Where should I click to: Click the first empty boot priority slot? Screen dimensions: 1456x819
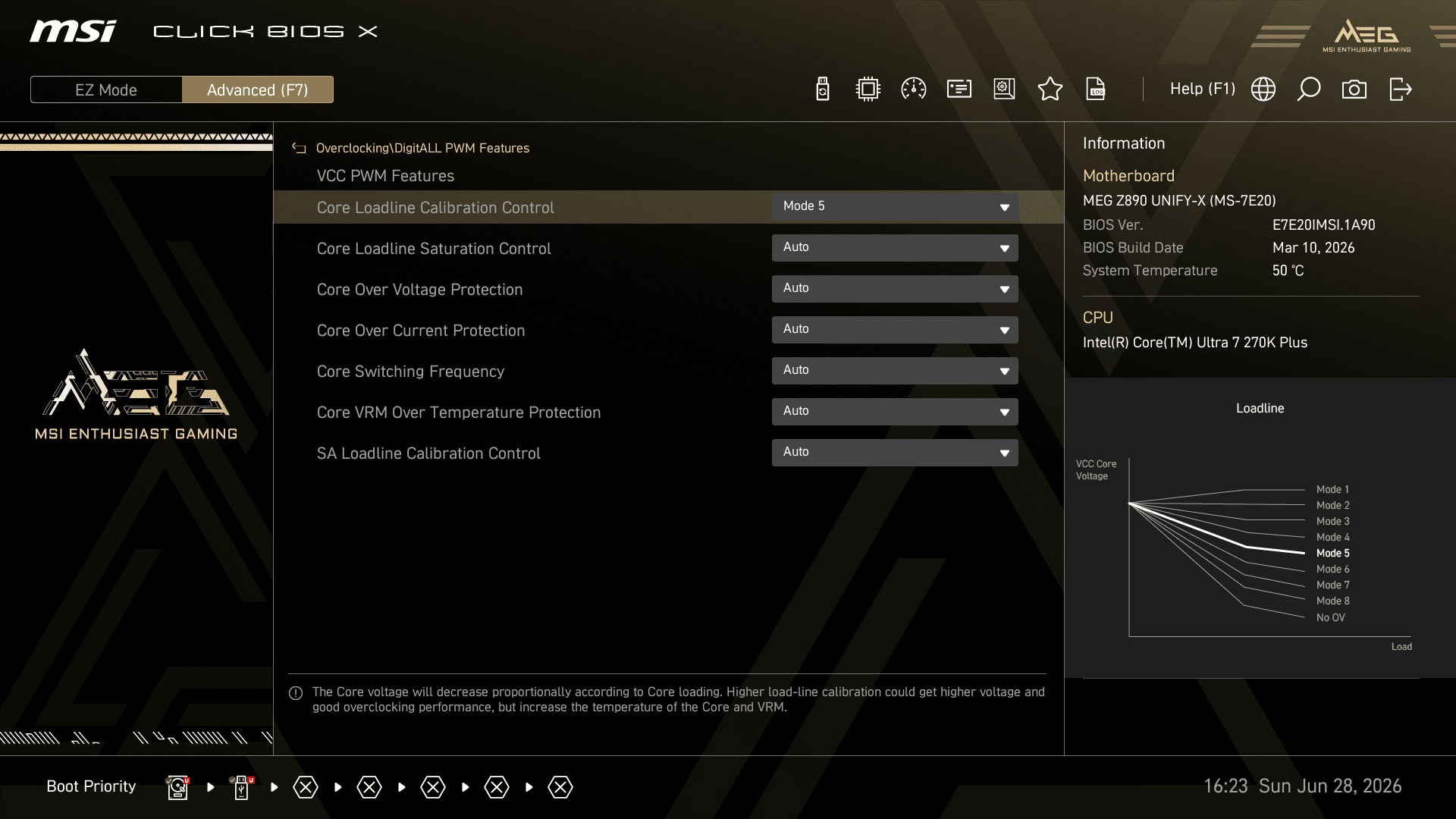[x=306, y=787]
